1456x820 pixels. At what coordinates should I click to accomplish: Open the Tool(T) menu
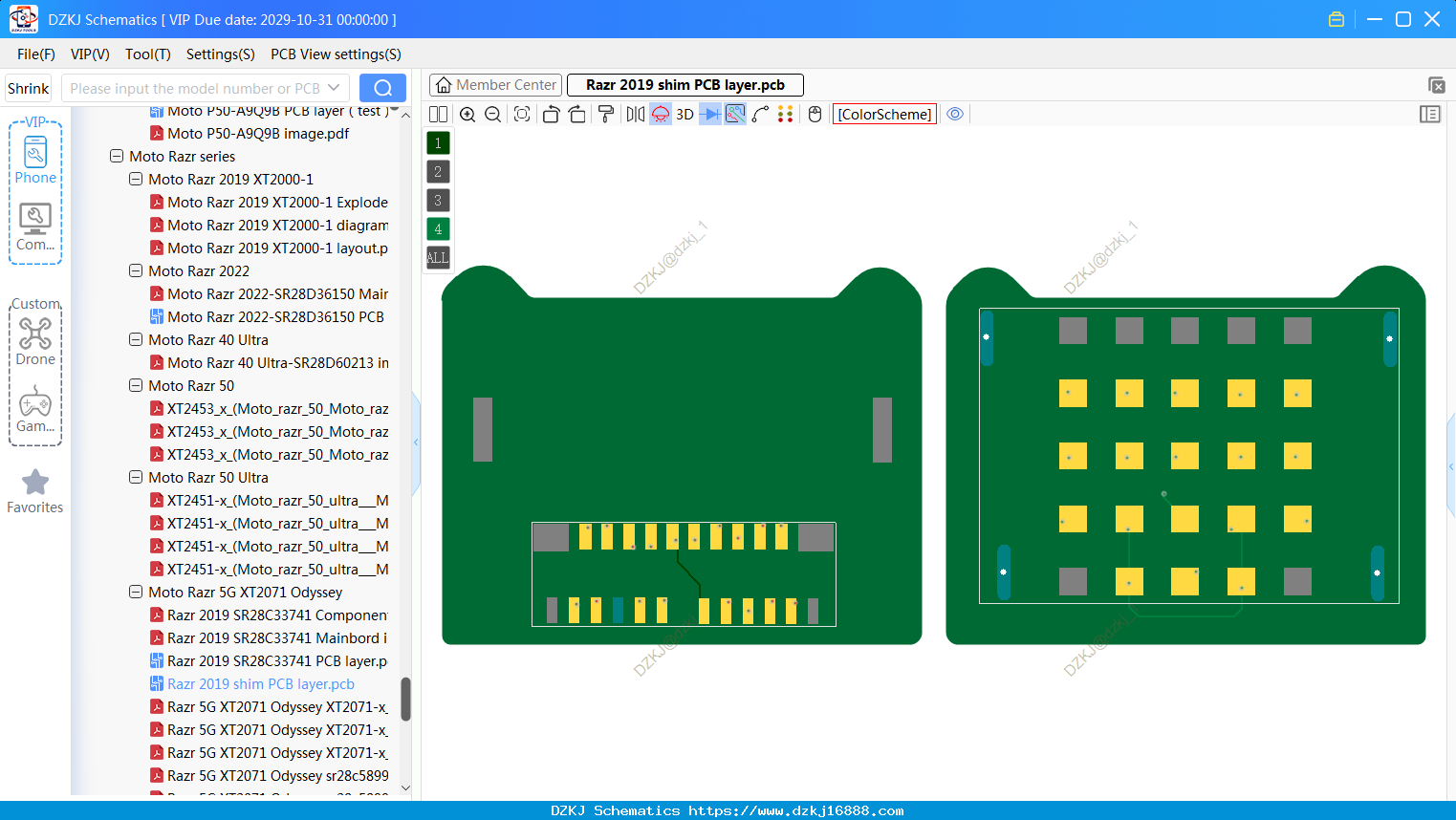pyautogui.click(x=148, y=54)
